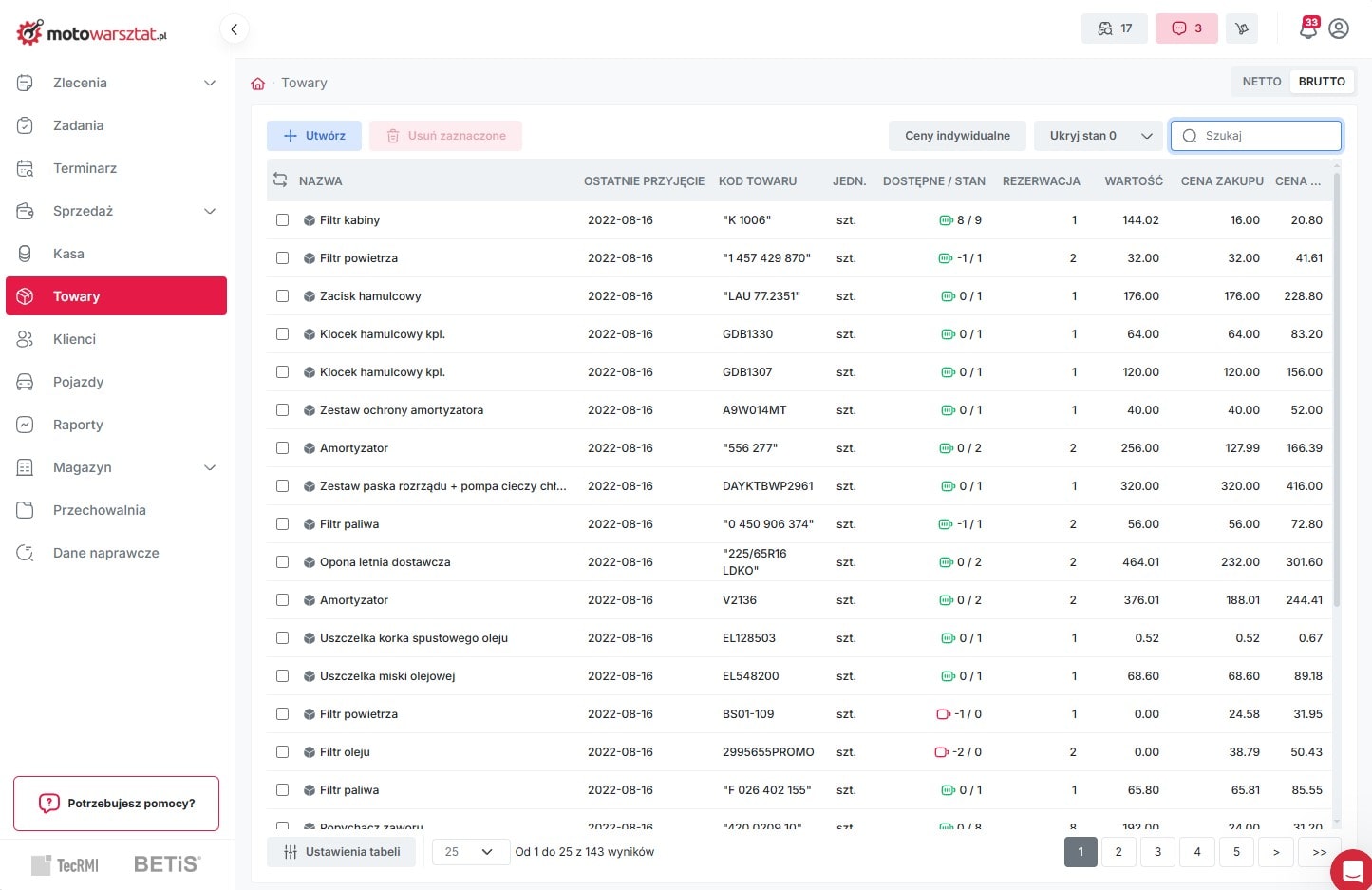
Task: Click the notification bell icon
Action: coord(1307,29)
